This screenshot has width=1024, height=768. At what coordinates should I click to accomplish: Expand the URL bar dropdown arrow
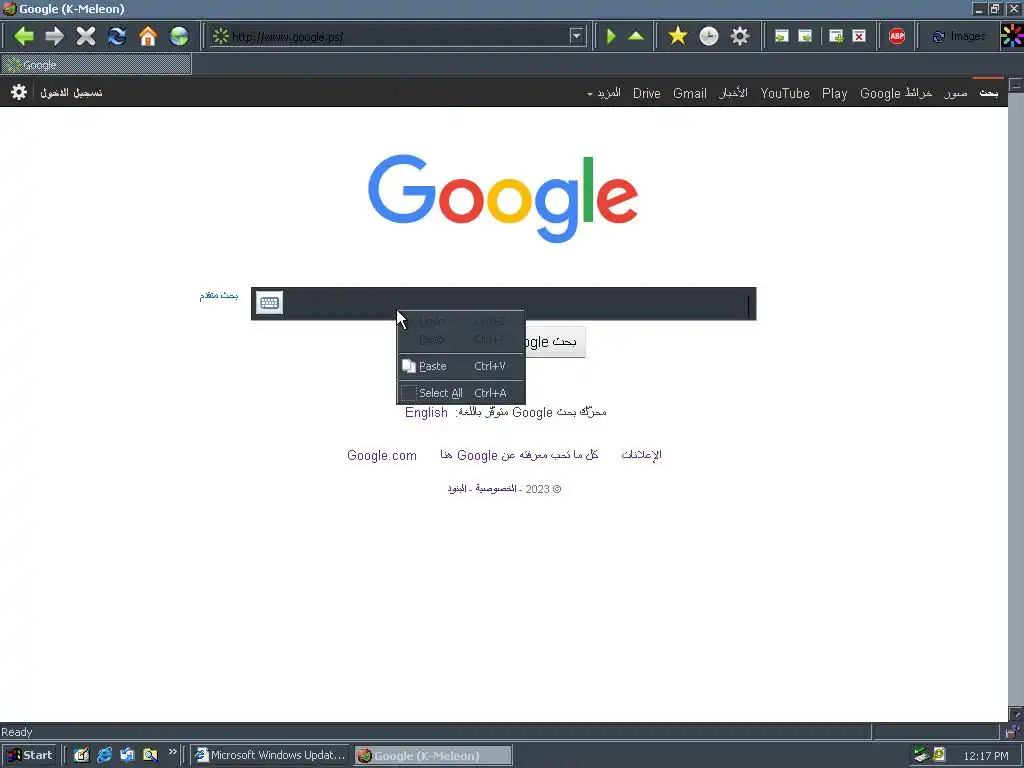(x=576, y=36)
